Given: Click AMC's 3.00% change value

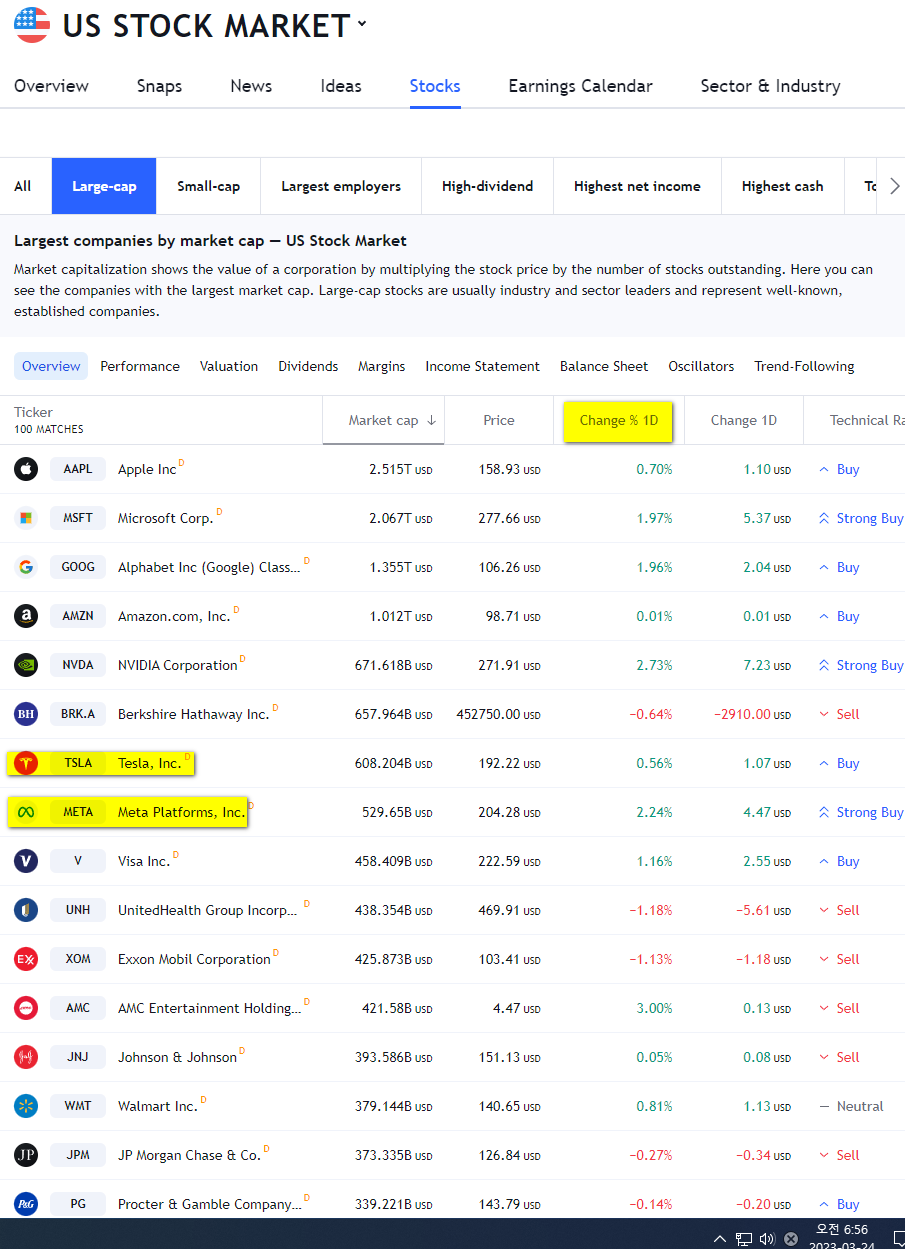Looking at the screenshot, I should (654, 1008).
